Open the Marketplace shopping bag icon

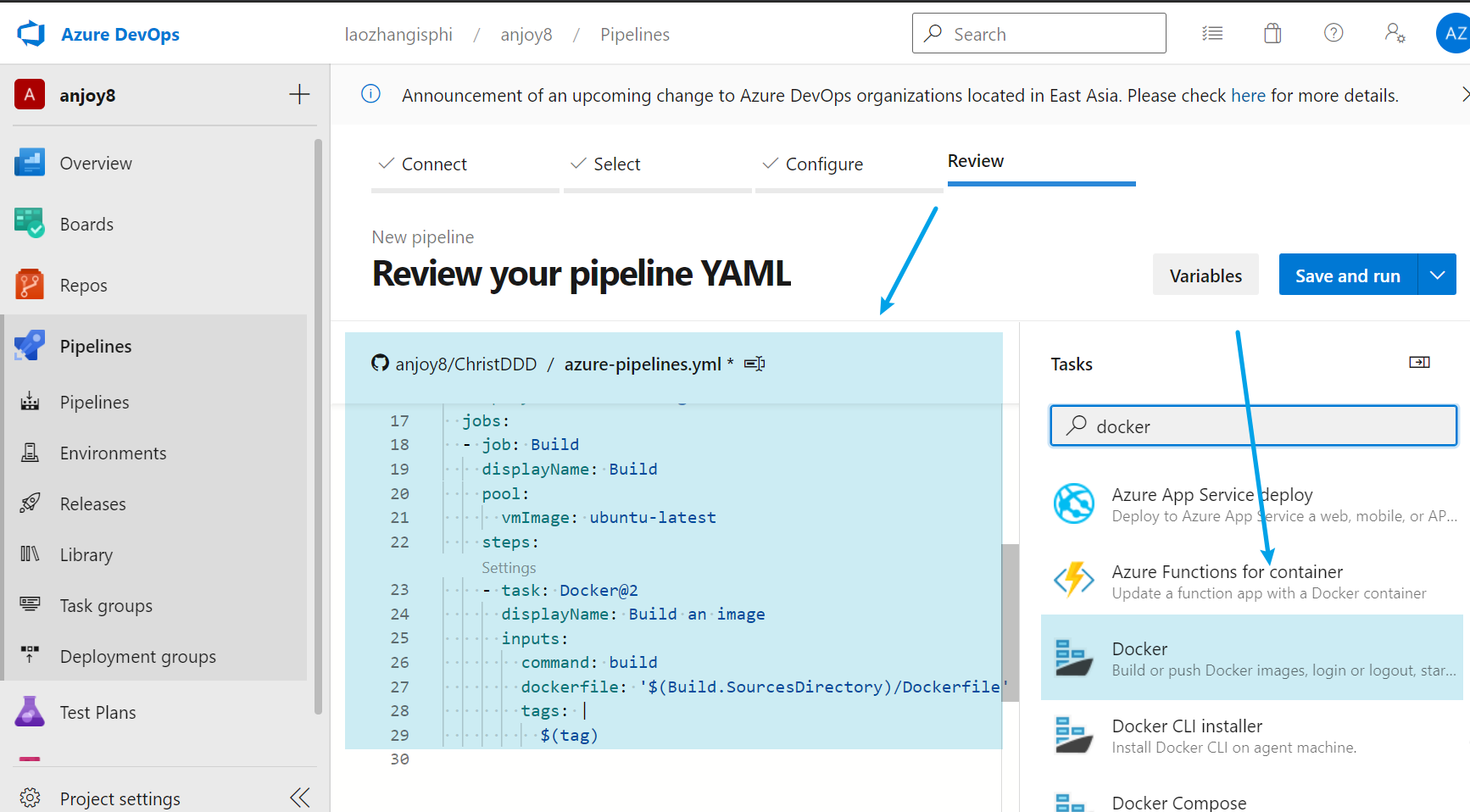tap(1272, 33)
